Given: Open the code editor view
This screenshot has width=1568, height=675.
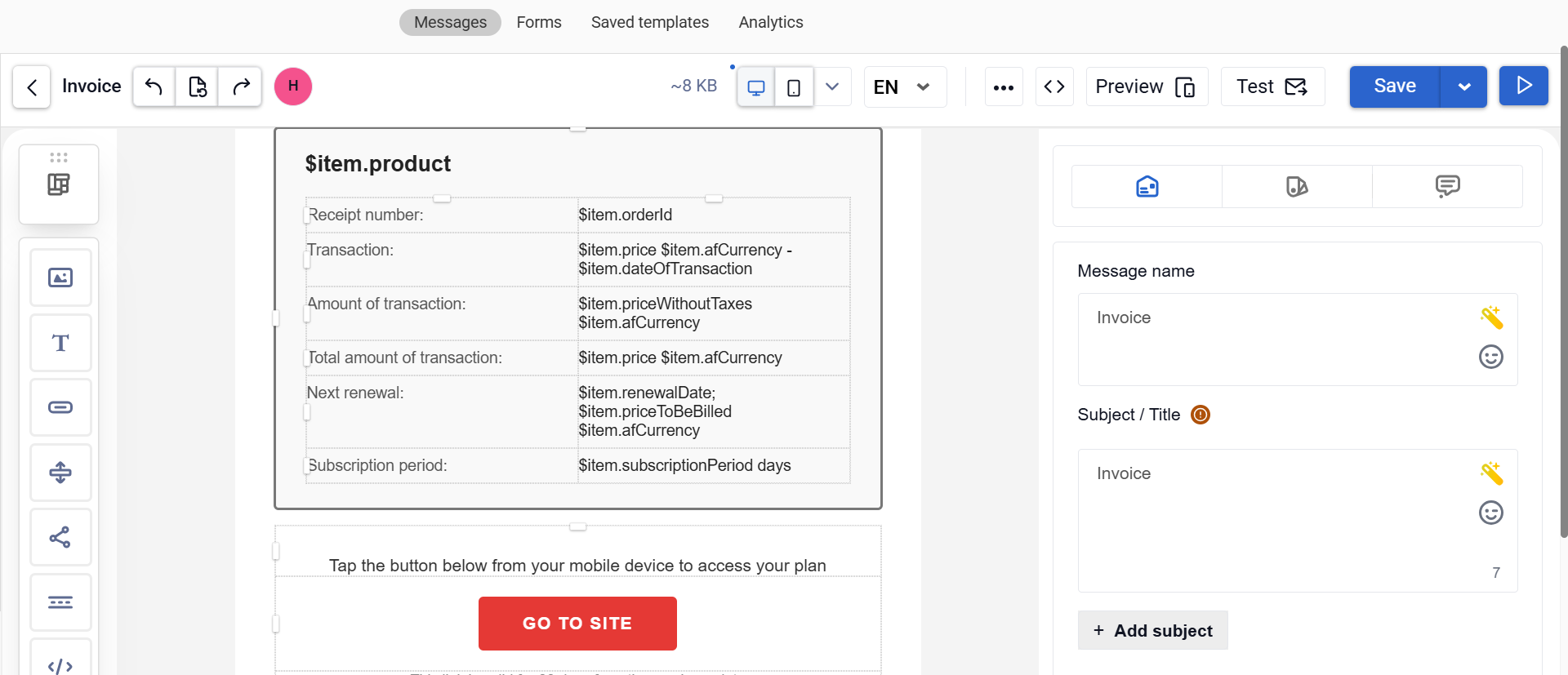Looking at the screenshot, I should (1054, 87).
